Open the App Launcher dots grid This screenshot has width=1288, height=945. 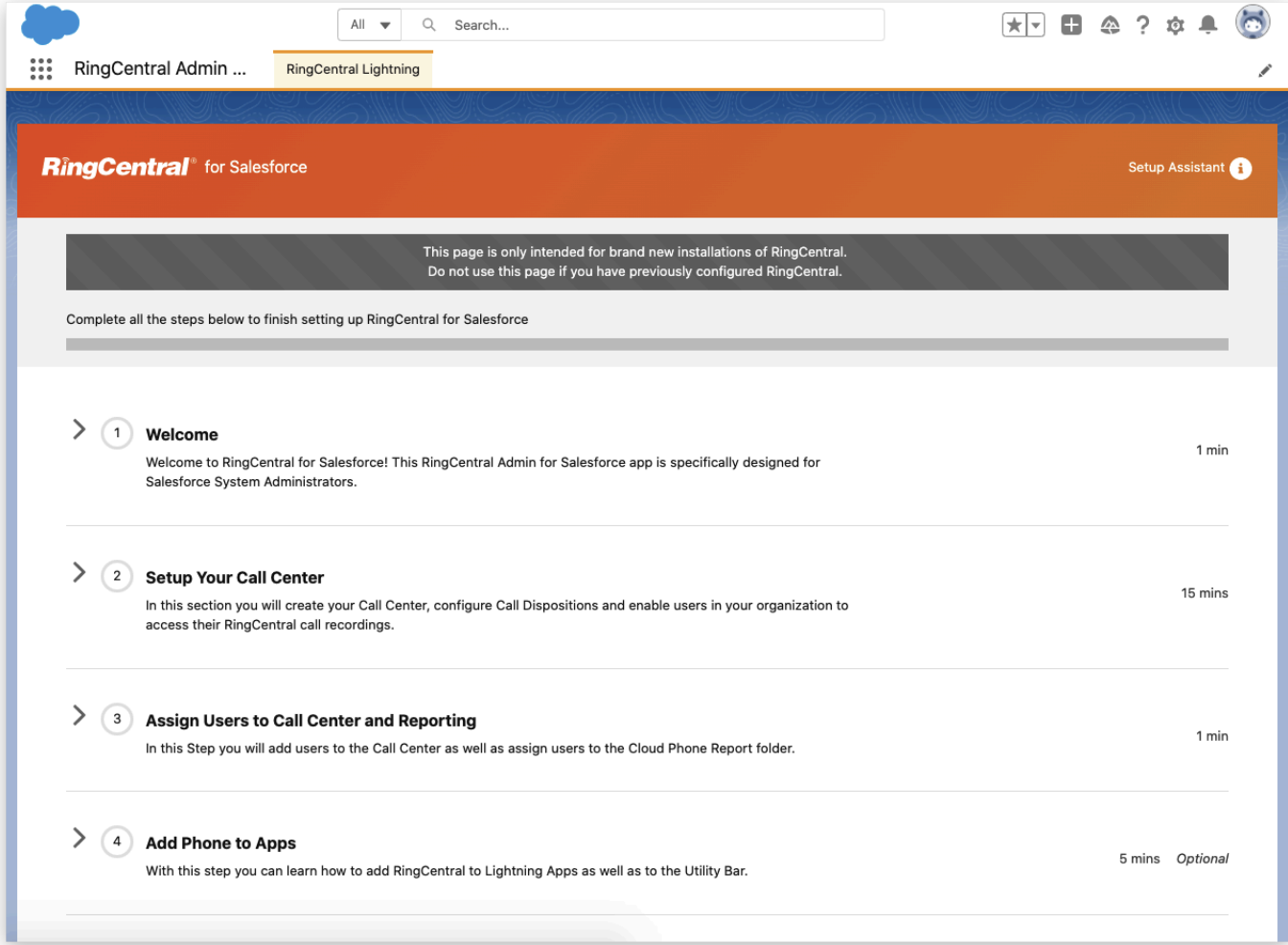tap(41, 69)
